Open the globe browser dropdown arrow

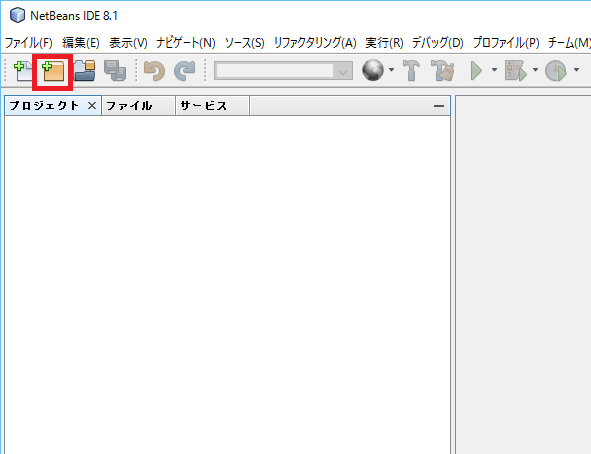pyautogui.click(x=391, y=70)
